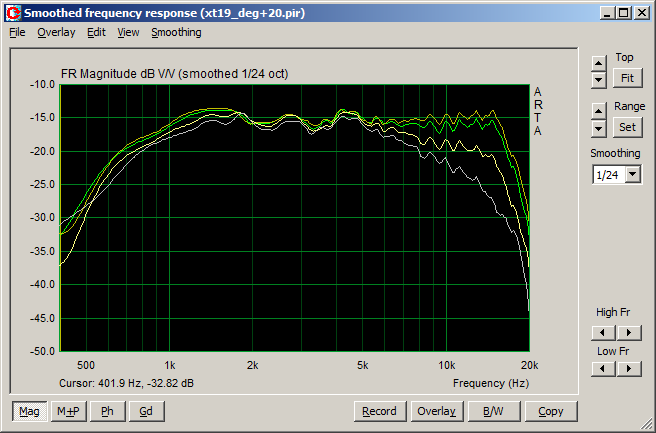Click the High Fr left arrow
Screen dimensions: 656x433
click(x=603, y=333)
